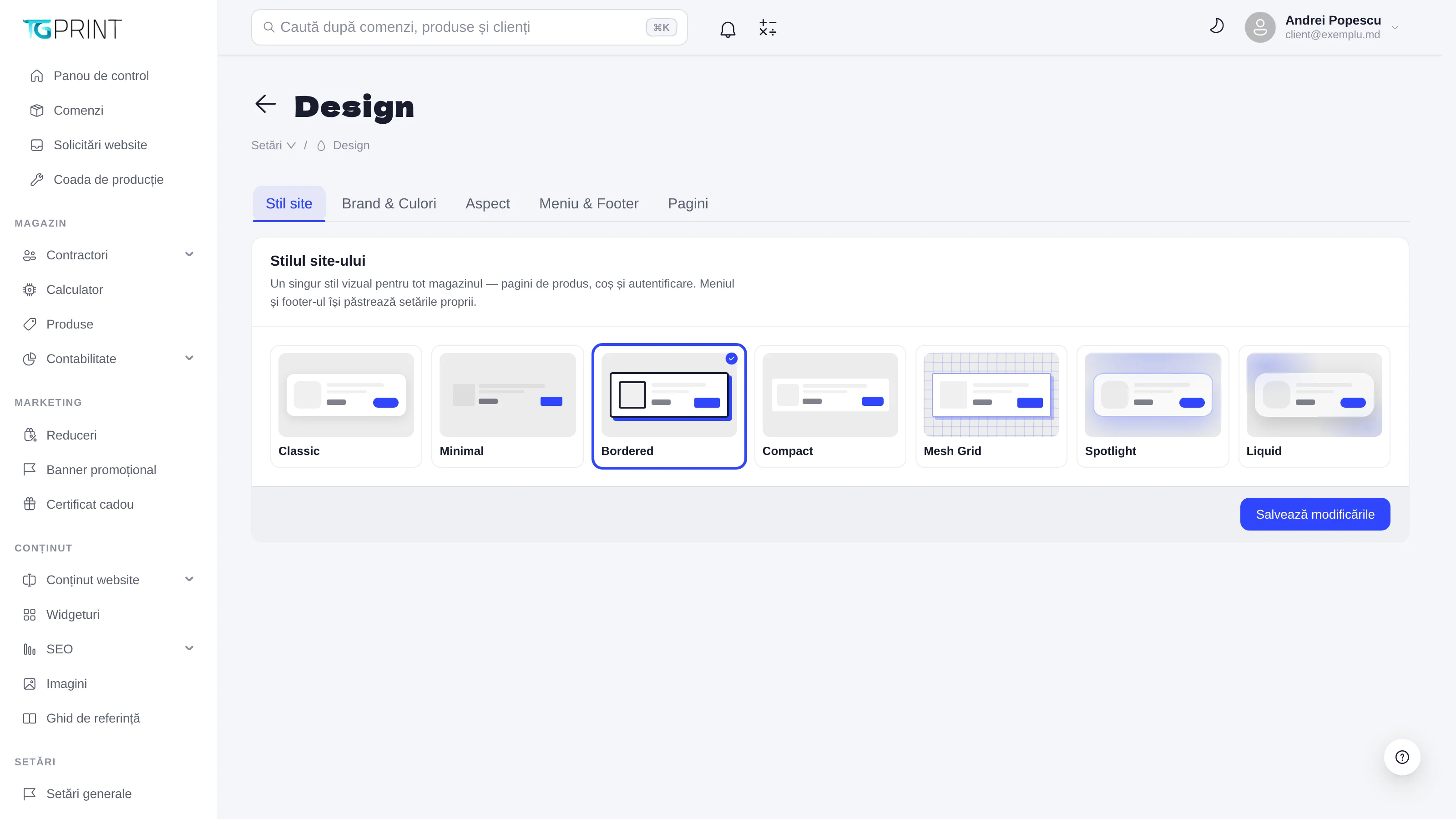Open the calculator operations icon in header
Viewport: 1456px width, 819px height.
(768, 28)
